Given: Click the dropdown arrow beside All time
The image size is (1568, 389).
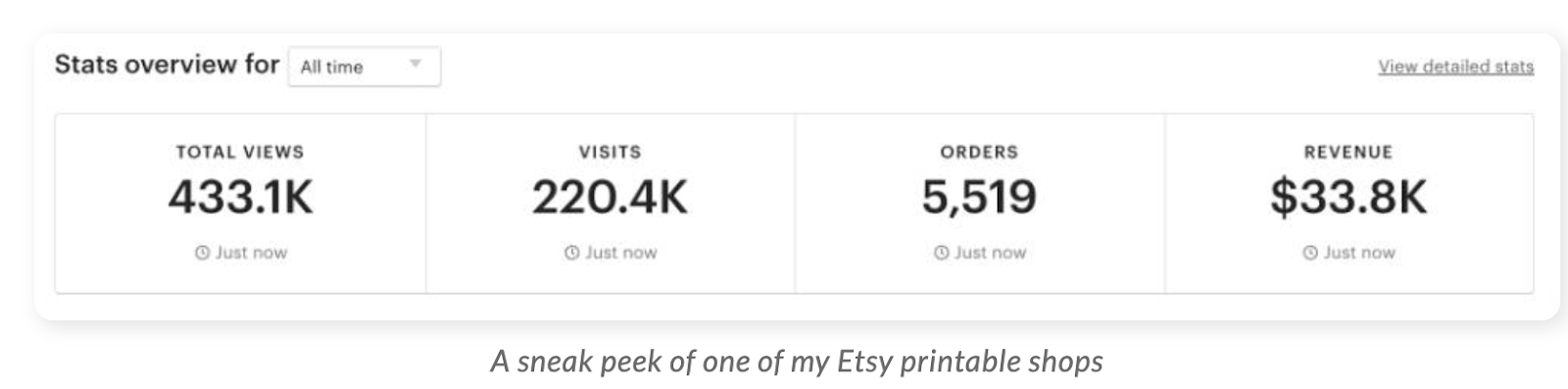Looking at the screenshot, I should (x=416, y=65).
